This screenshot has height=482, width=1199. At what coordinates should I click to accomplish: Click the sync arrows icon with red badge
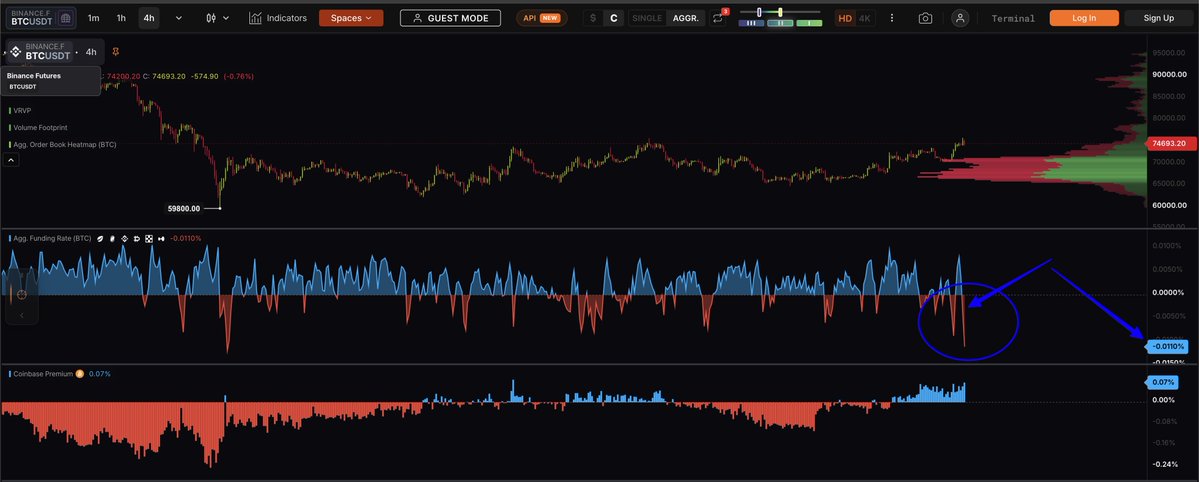click(719, 18)
